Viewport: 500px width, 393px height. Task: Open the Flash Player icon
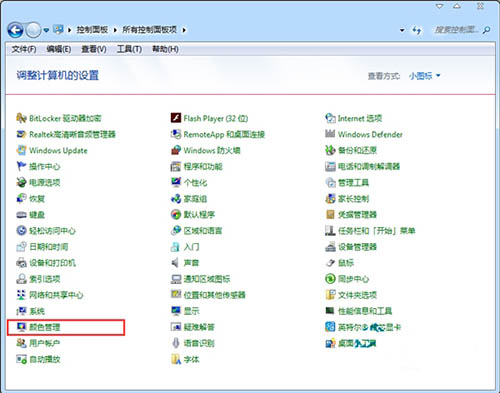point(176,118)
